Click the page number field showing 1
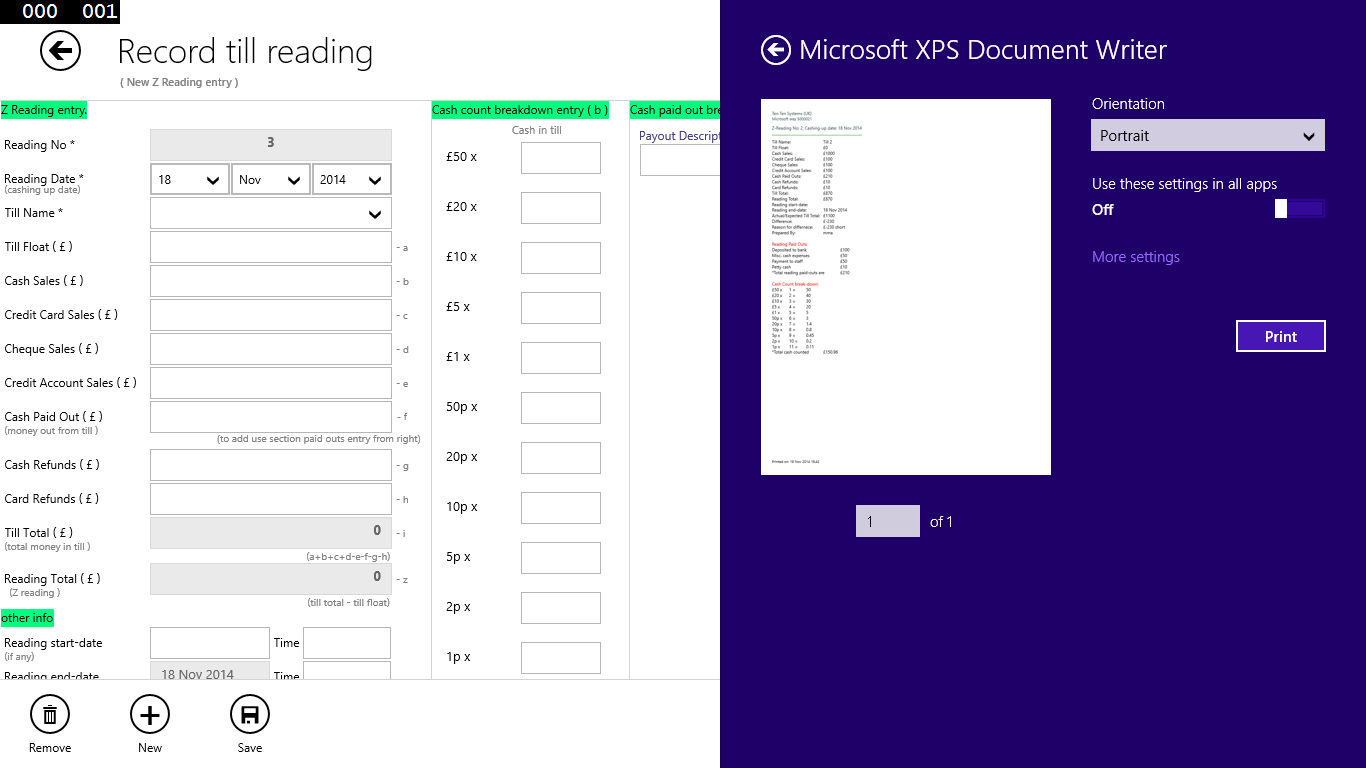The image size is (1366, 768). pyautogui.click(x=887, y=521)
